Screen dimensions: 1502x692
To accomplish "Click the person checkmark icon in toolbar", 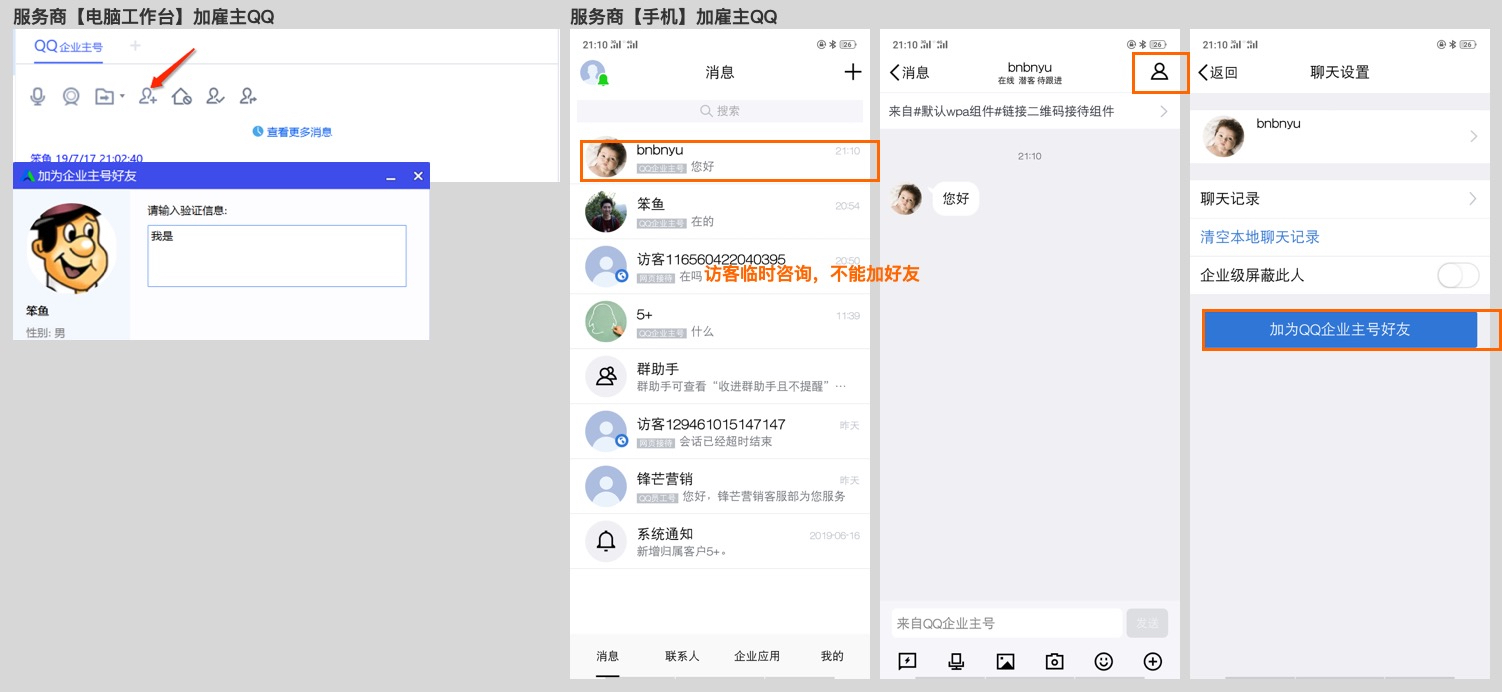I will tap(215, 96).
